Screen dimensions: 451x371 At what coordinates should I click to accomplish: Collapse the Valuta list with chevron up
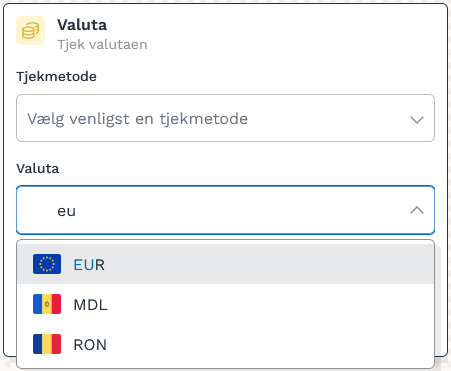417,210
